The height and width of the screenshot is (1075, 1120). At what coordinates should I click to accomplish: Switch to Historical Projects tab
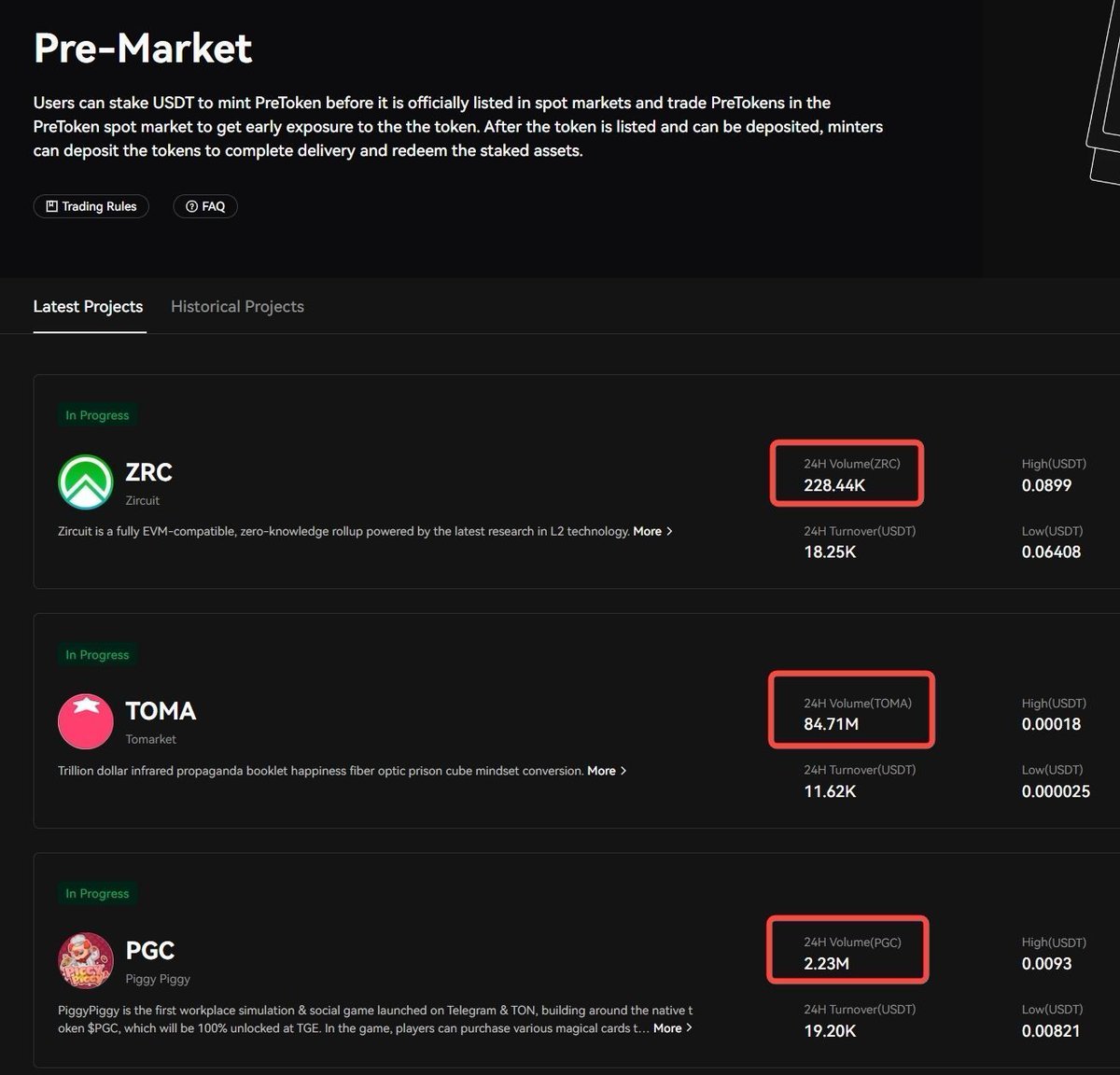237,306
